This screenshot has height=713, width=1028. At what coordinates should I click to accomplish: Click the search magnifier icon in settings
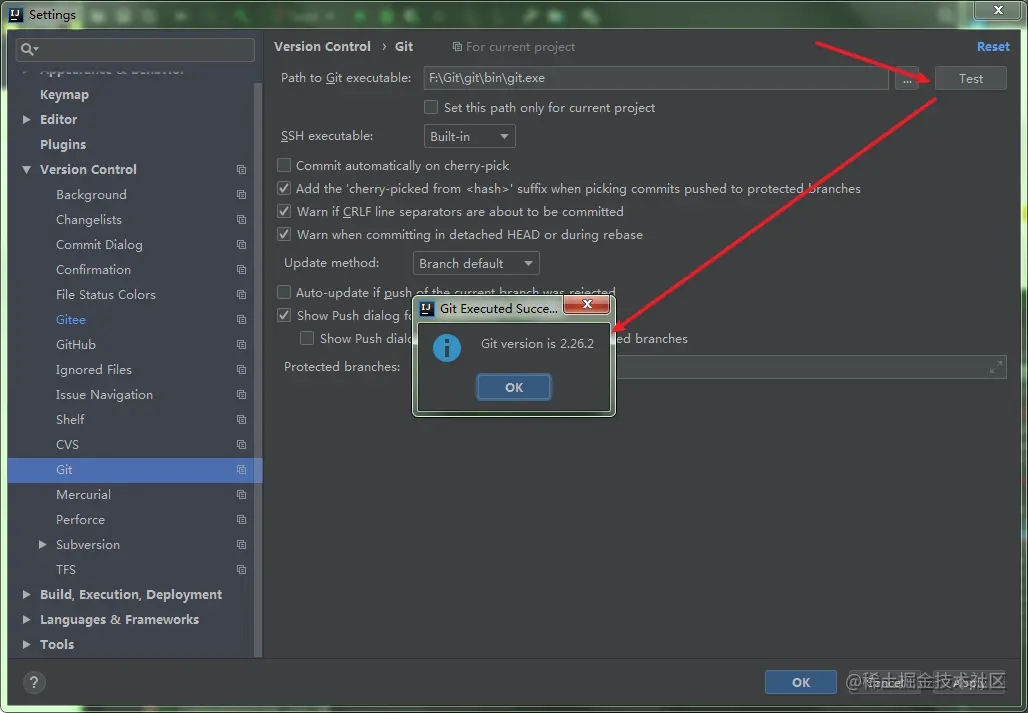[29, 49]
